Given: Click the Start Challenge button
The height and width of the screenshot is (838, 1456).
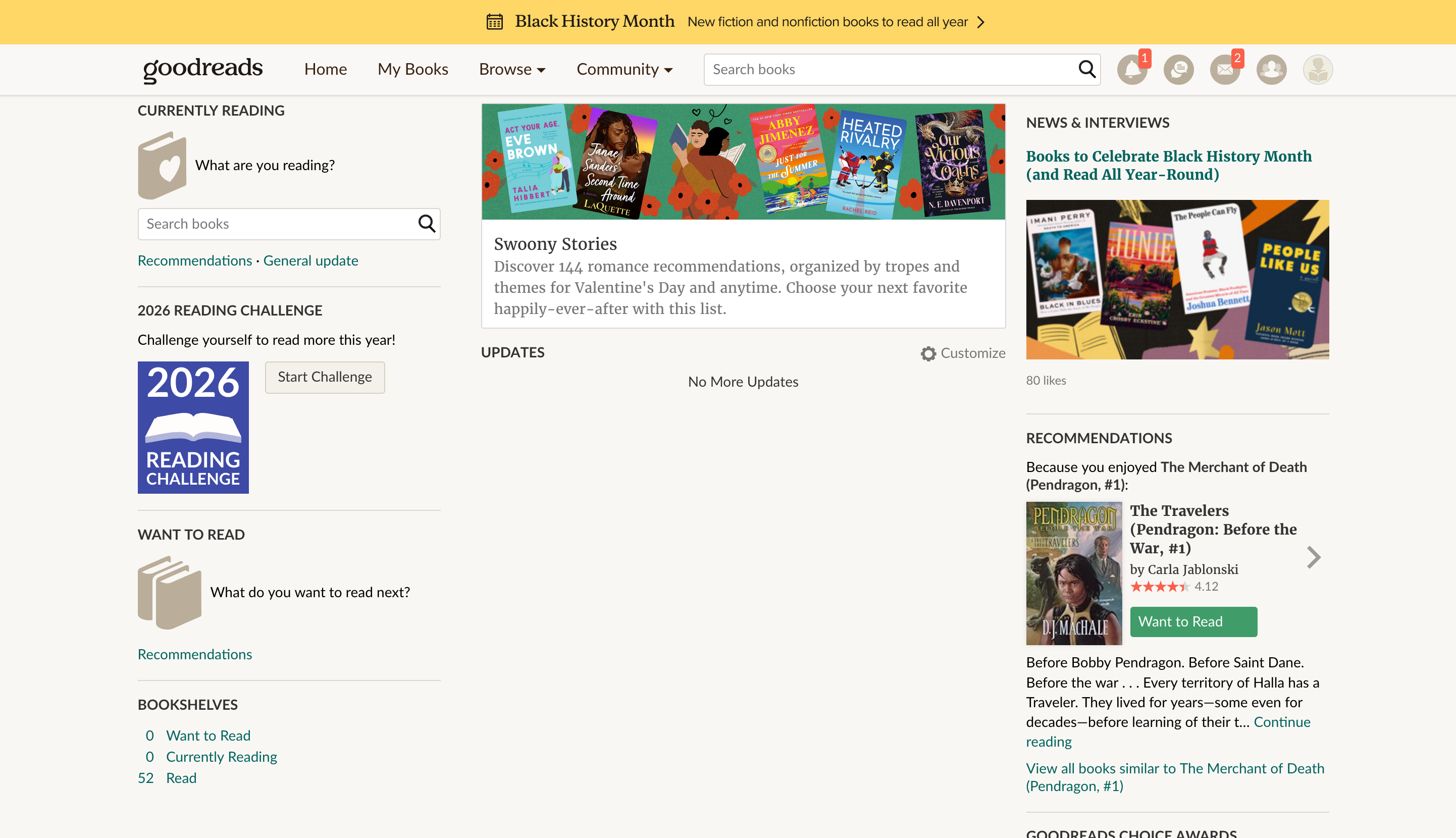Looking at the screenshot, I should point(325,377).
